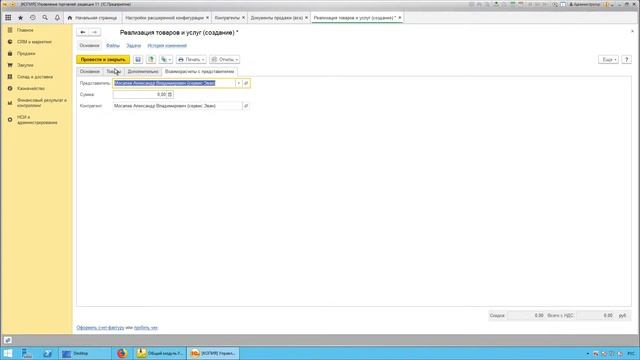
Task: Go to Начальная страница tab
Action: tap(93, 18)
